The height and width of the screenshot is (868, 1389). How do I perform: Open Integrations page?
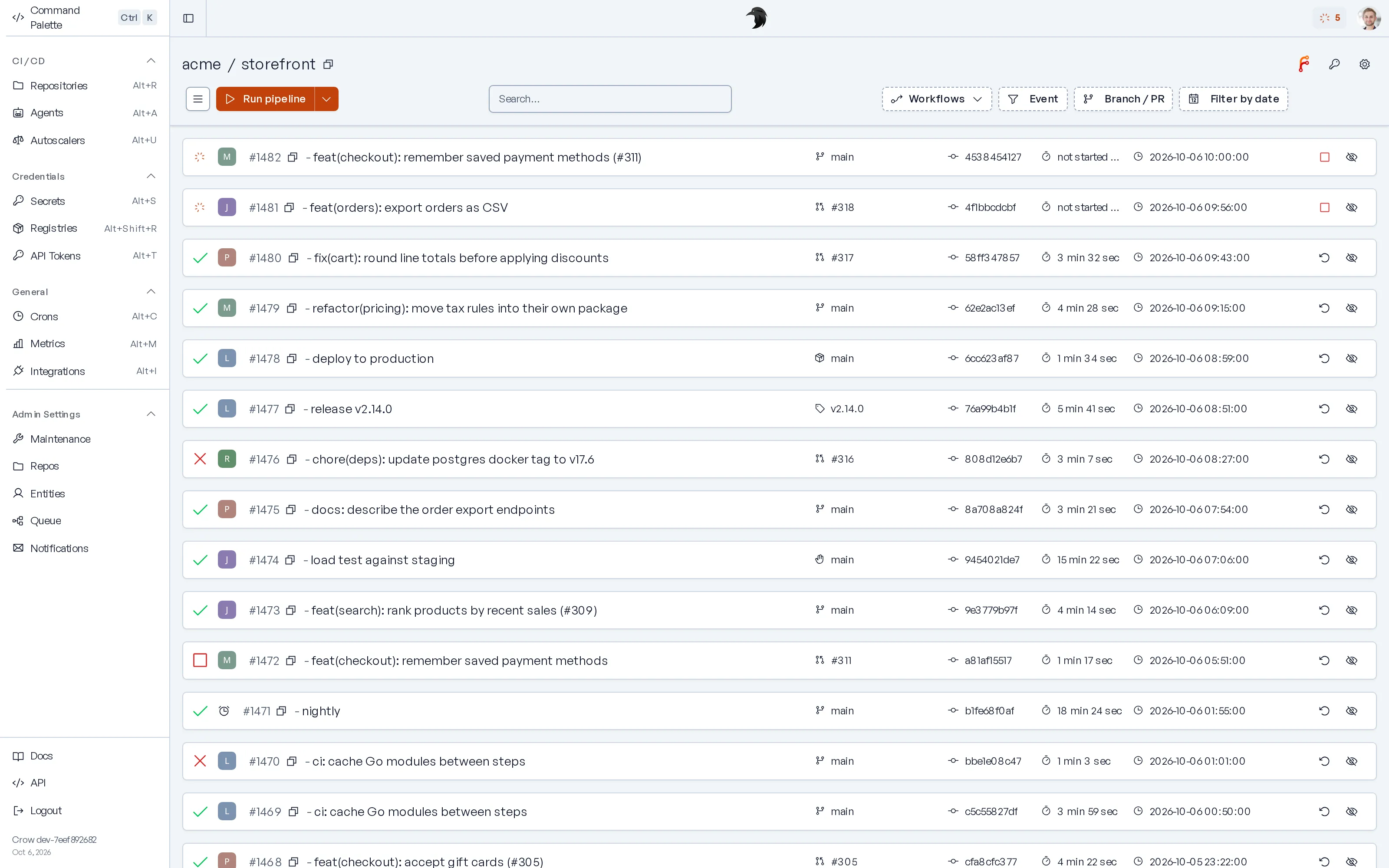tap(84, 372)
